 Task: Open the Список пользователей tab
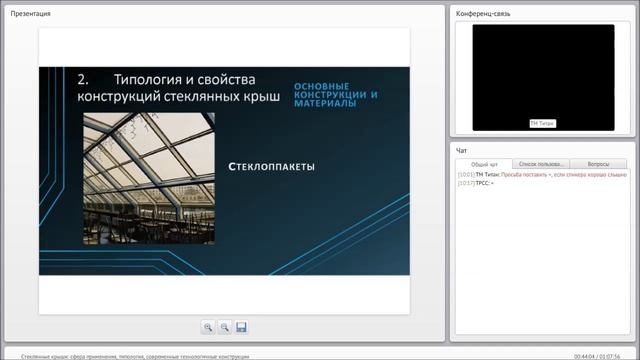point(541,164)
